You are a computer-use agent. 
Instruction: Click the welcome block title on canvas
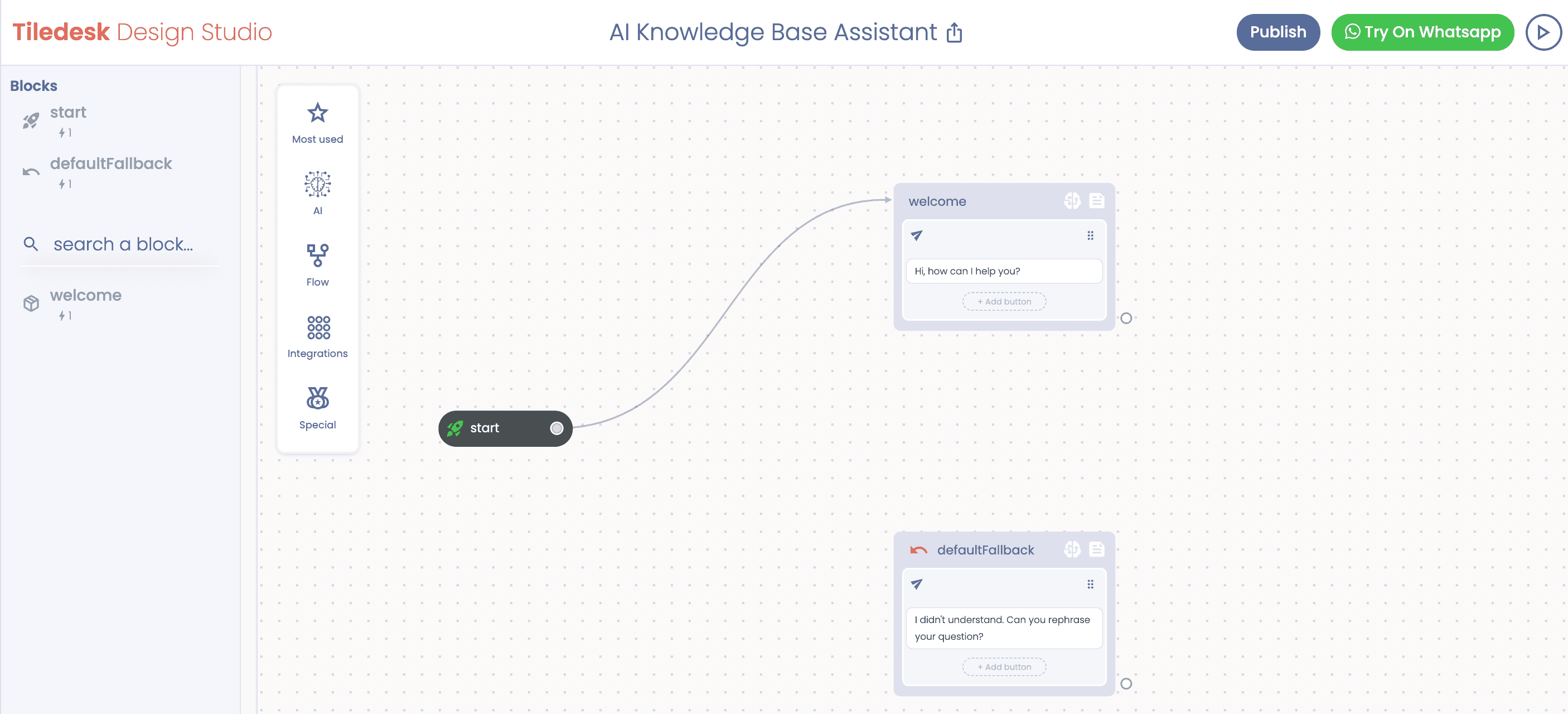(937, 201)
